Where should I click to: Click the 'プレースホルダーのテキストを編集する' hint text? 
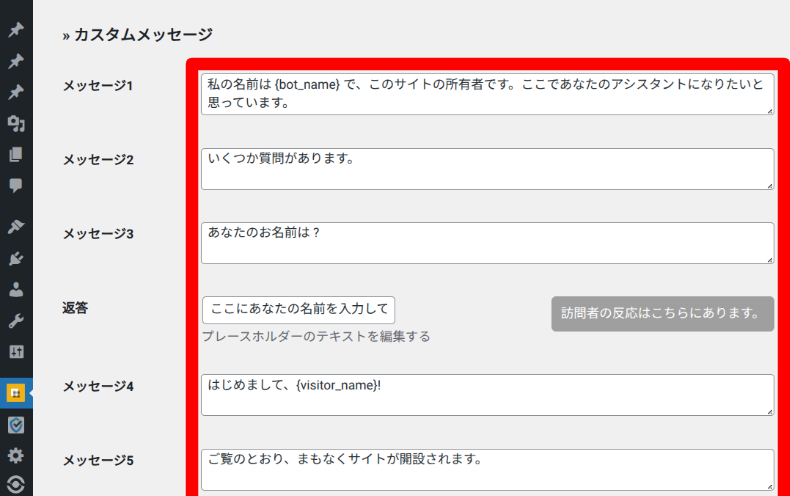pos(316,336)
